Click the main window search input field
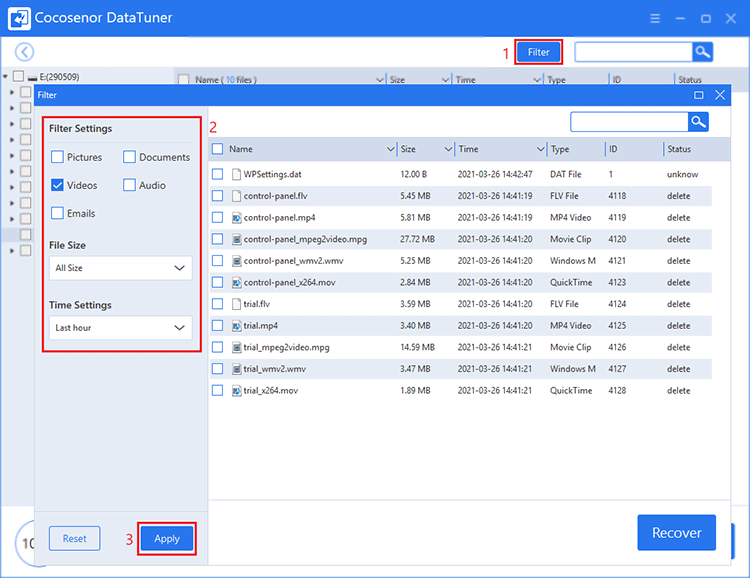The width and height of the screenshot is (750, 578). coord(633,52)
